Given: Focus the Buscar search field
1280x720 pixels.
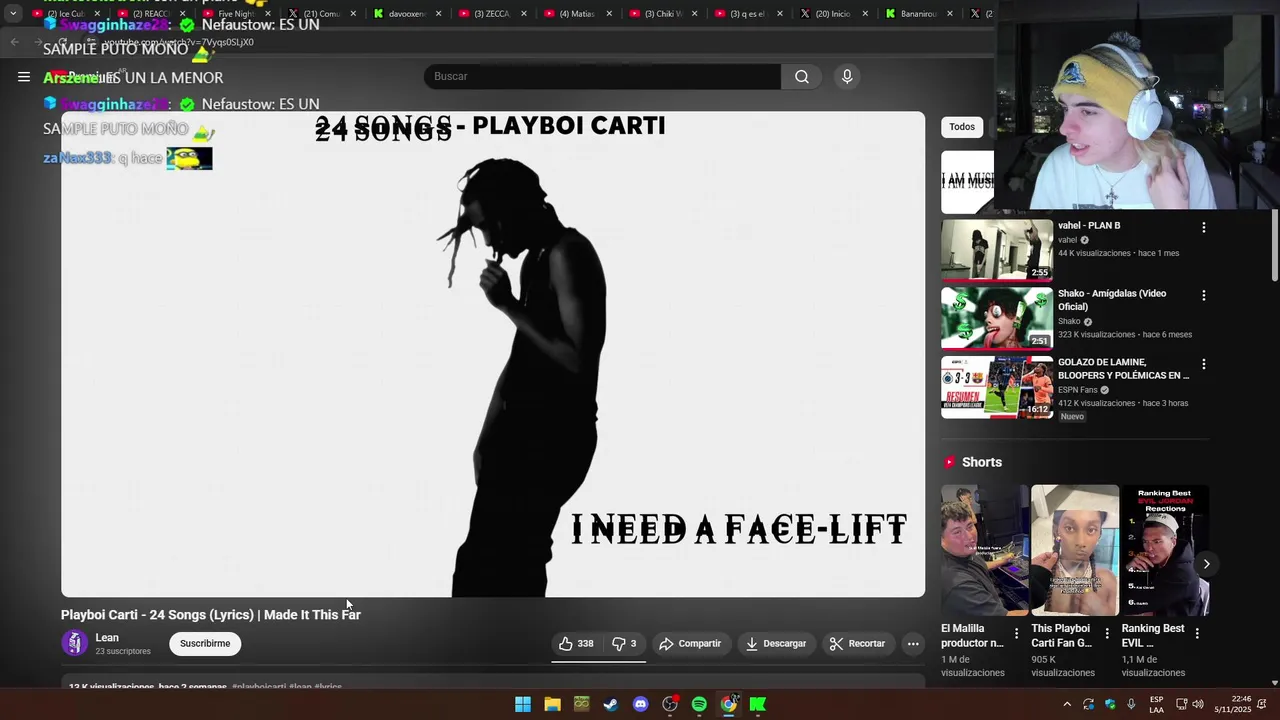Looking at the screenshot, I should 602,77.
